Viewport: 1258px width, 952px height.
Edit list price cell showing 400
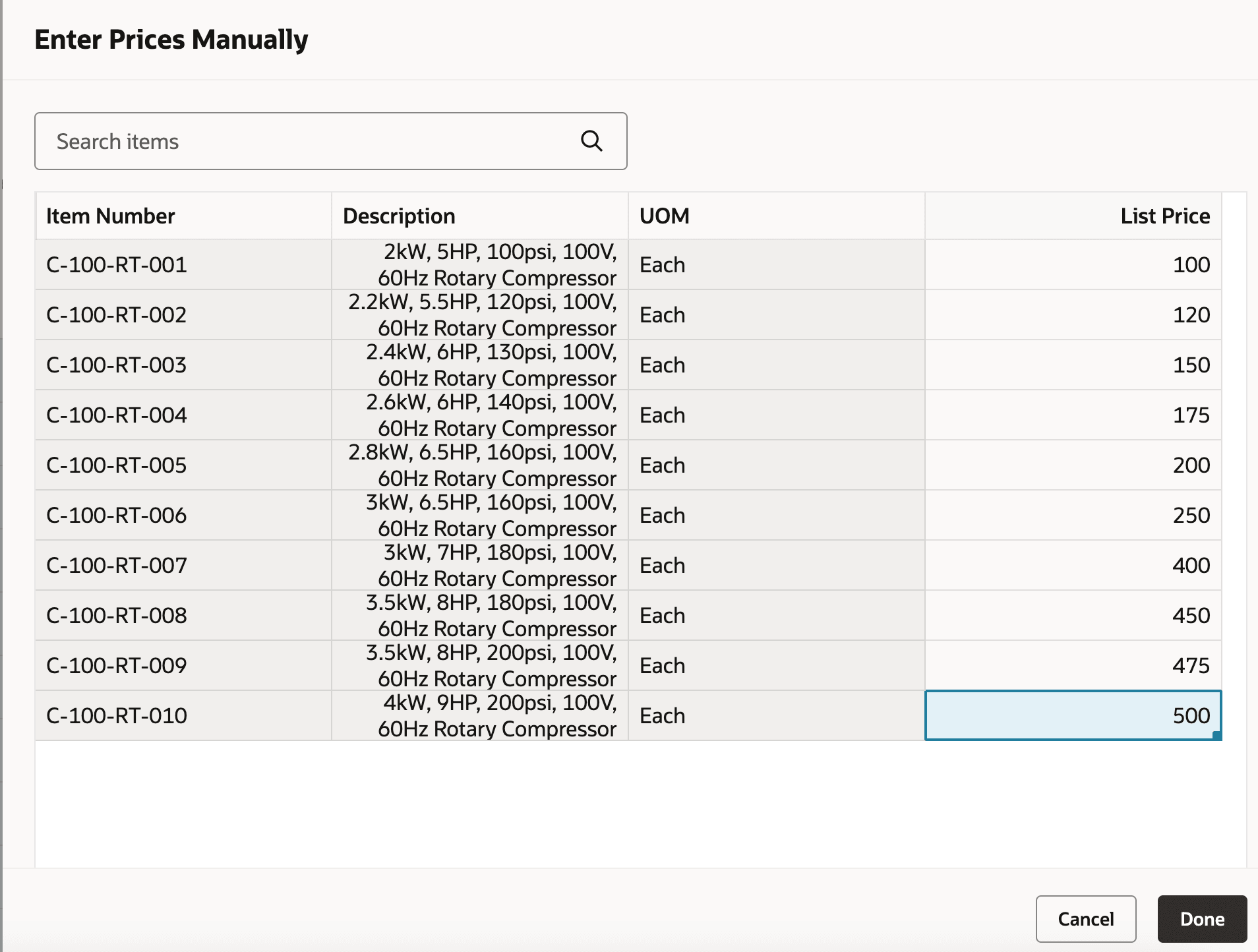click(x=1073, y=566)
